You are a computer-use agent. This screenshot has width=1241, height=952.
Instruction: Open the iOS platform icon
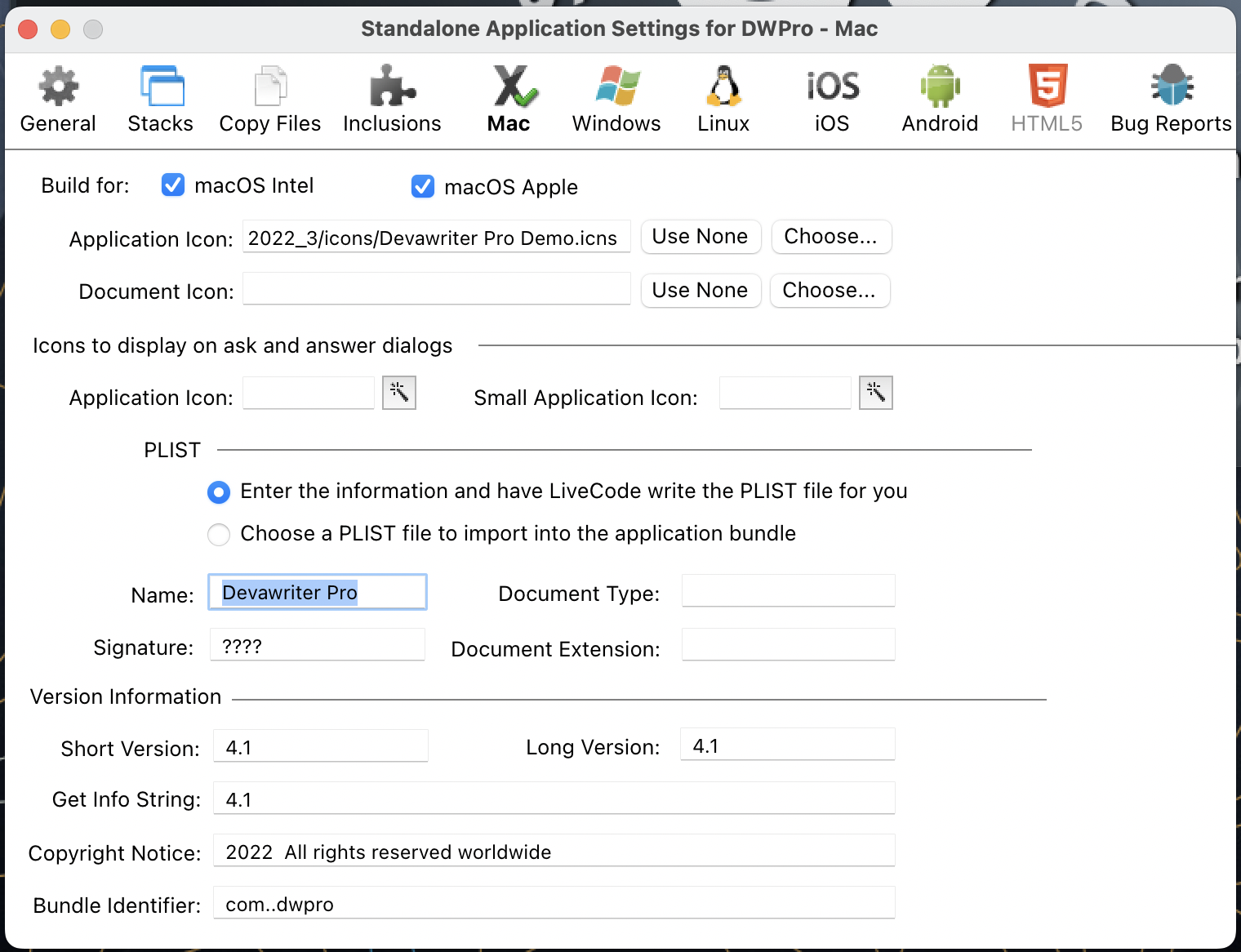[x=833, y=86]
